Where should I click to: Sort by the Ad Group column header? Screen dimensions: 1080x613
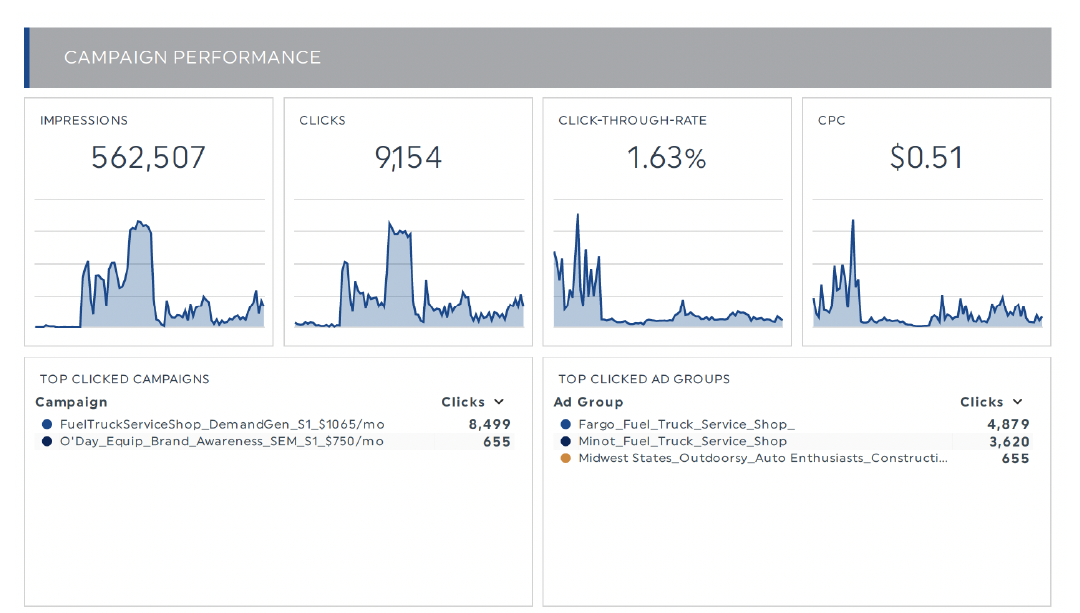tap(588, 402)
